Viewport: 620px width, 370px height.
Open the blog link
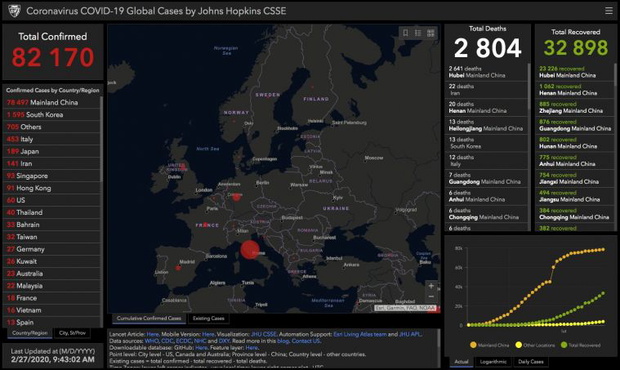tap(283, 341)
